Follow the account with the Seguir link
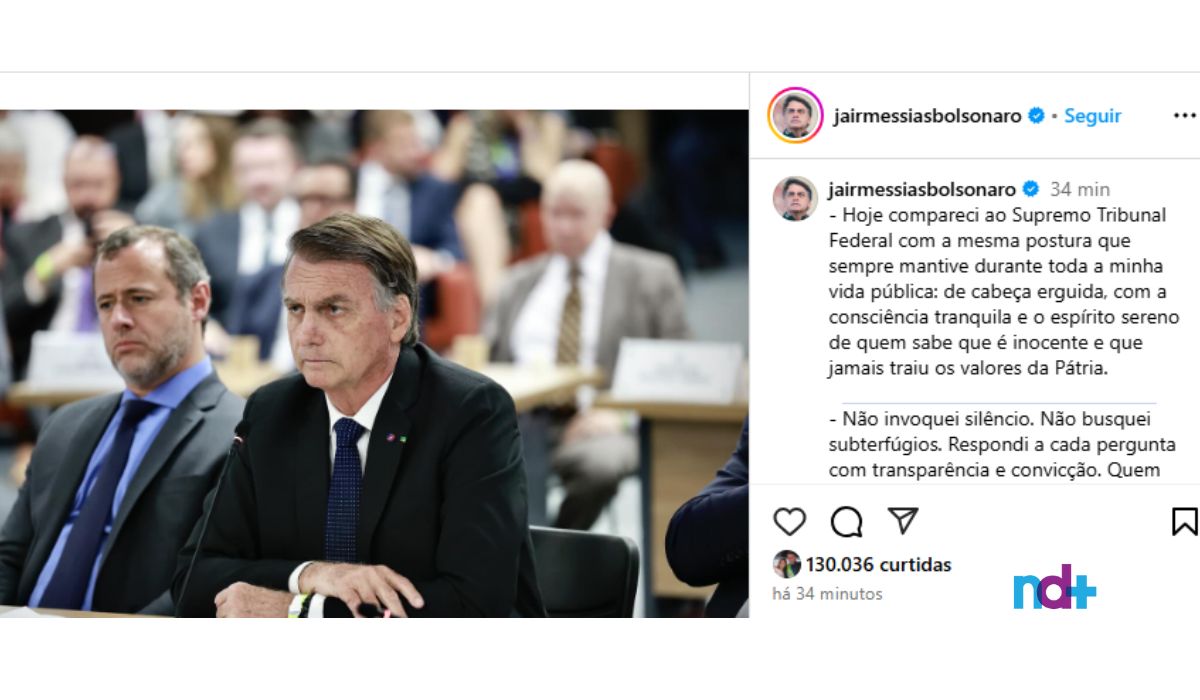This screenshot has width=1200, height=700. (1092, 116)
